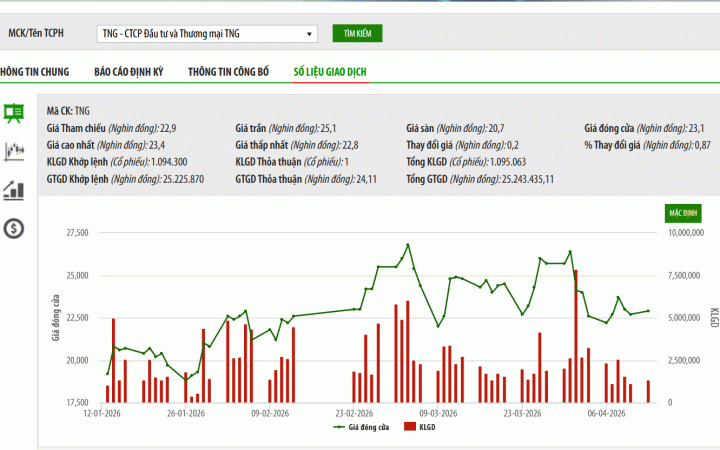Click the Giá đóng cửa value 23,1

(697, 128)
